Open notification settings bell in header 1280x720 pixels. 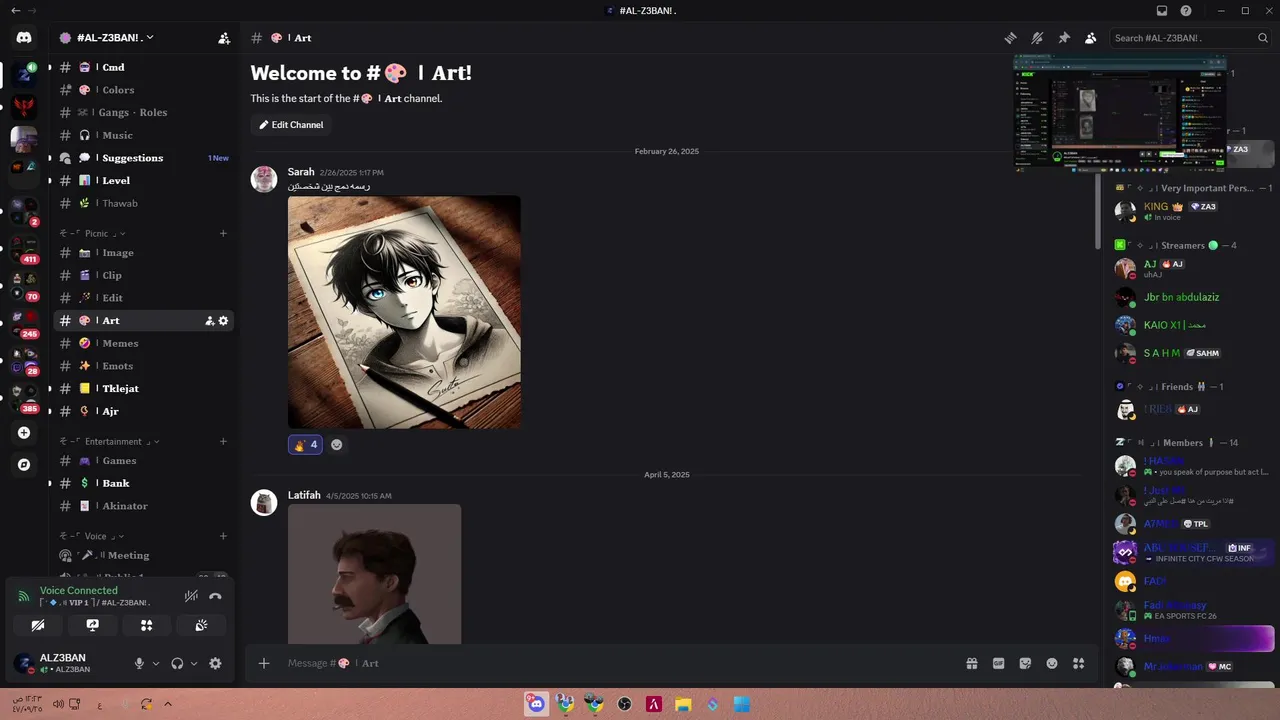tap(1038, 38)
